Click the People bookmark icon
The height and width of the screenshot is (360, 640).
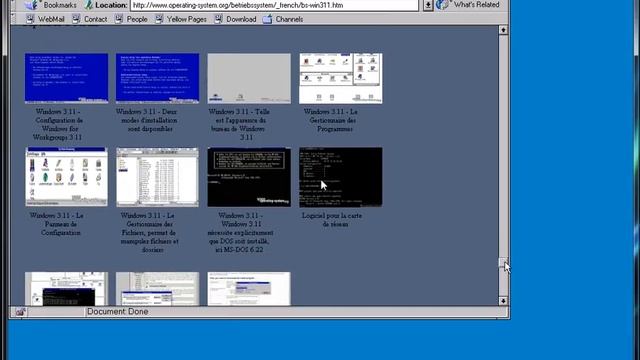point(119,19)
